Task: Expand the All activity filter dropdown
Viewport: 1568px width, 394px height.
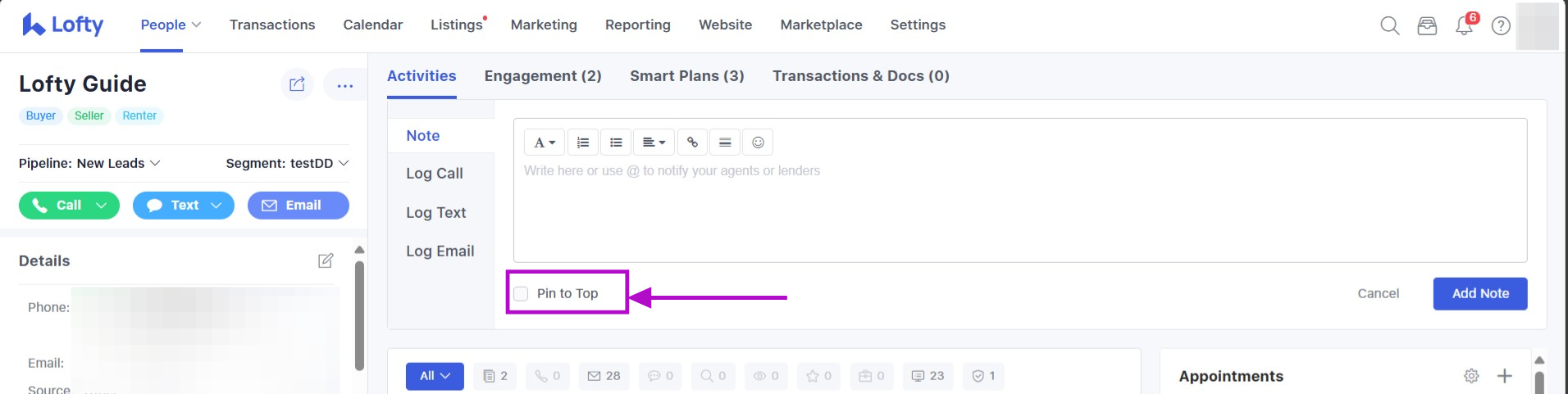Action: point(435,376)
